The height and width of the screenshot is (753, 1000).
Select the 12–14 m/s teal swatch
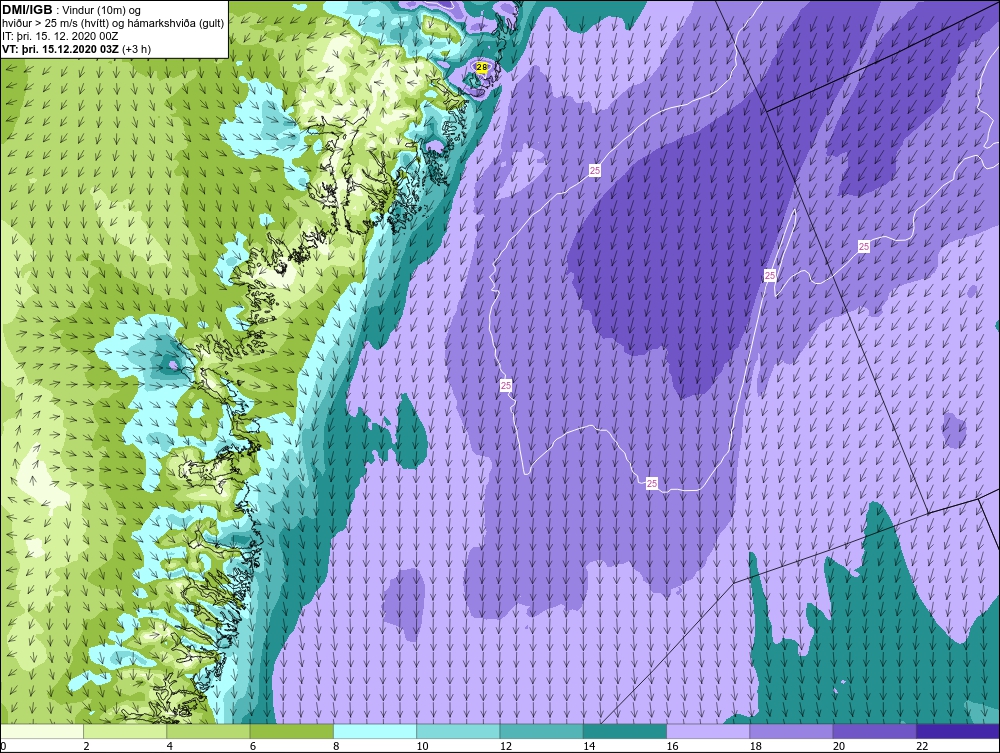click(541, 731)
